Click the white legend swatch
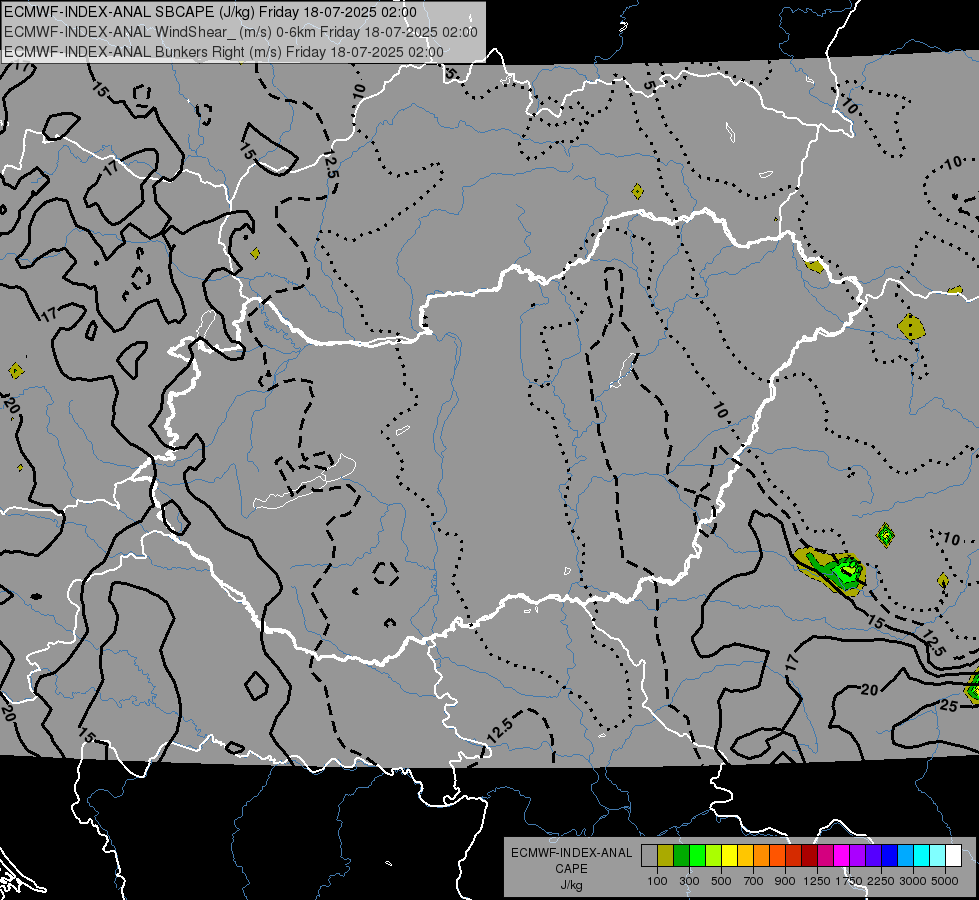 point(954,855)
